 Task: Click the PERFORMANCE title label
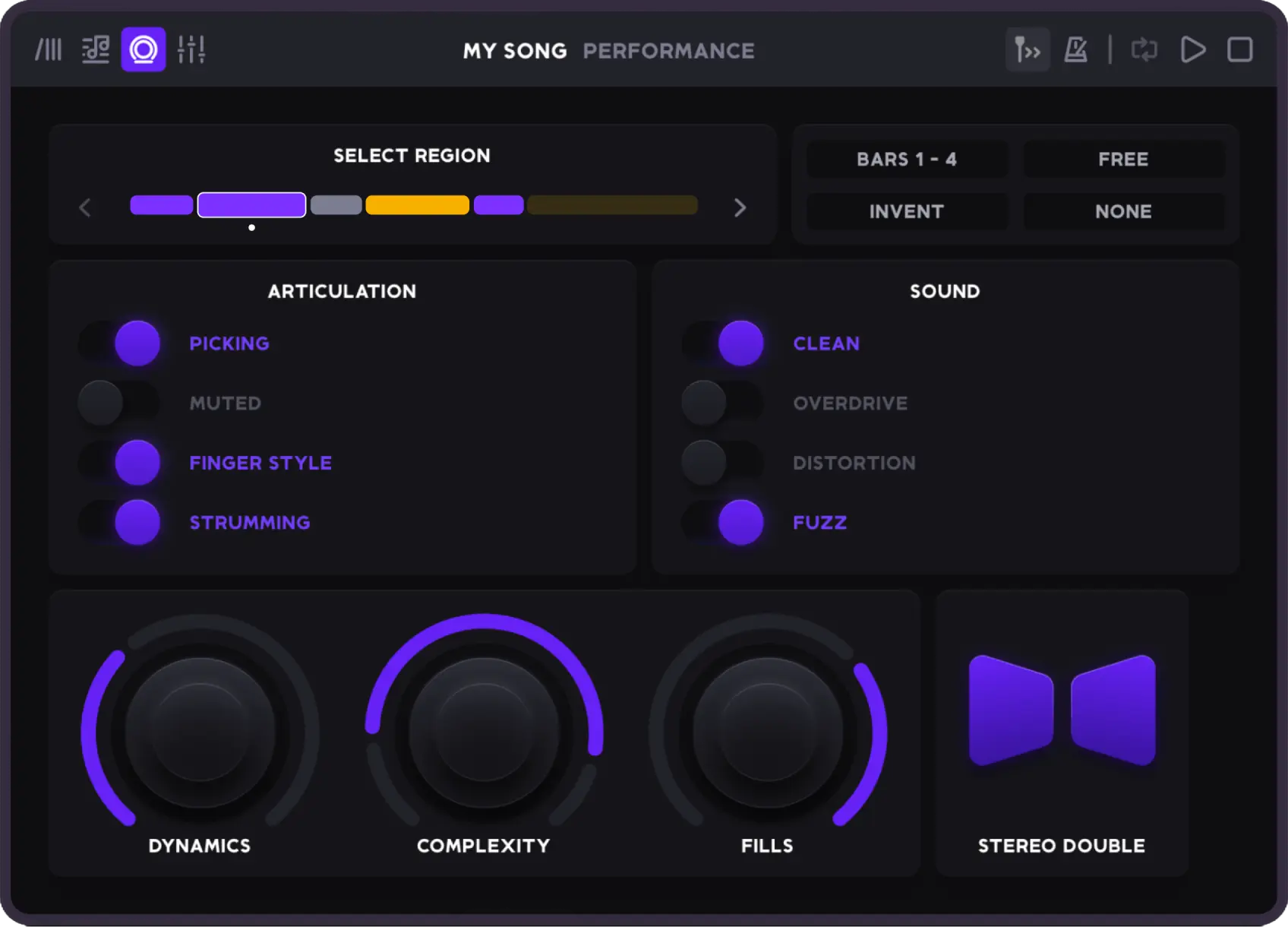tap(668, 51)
